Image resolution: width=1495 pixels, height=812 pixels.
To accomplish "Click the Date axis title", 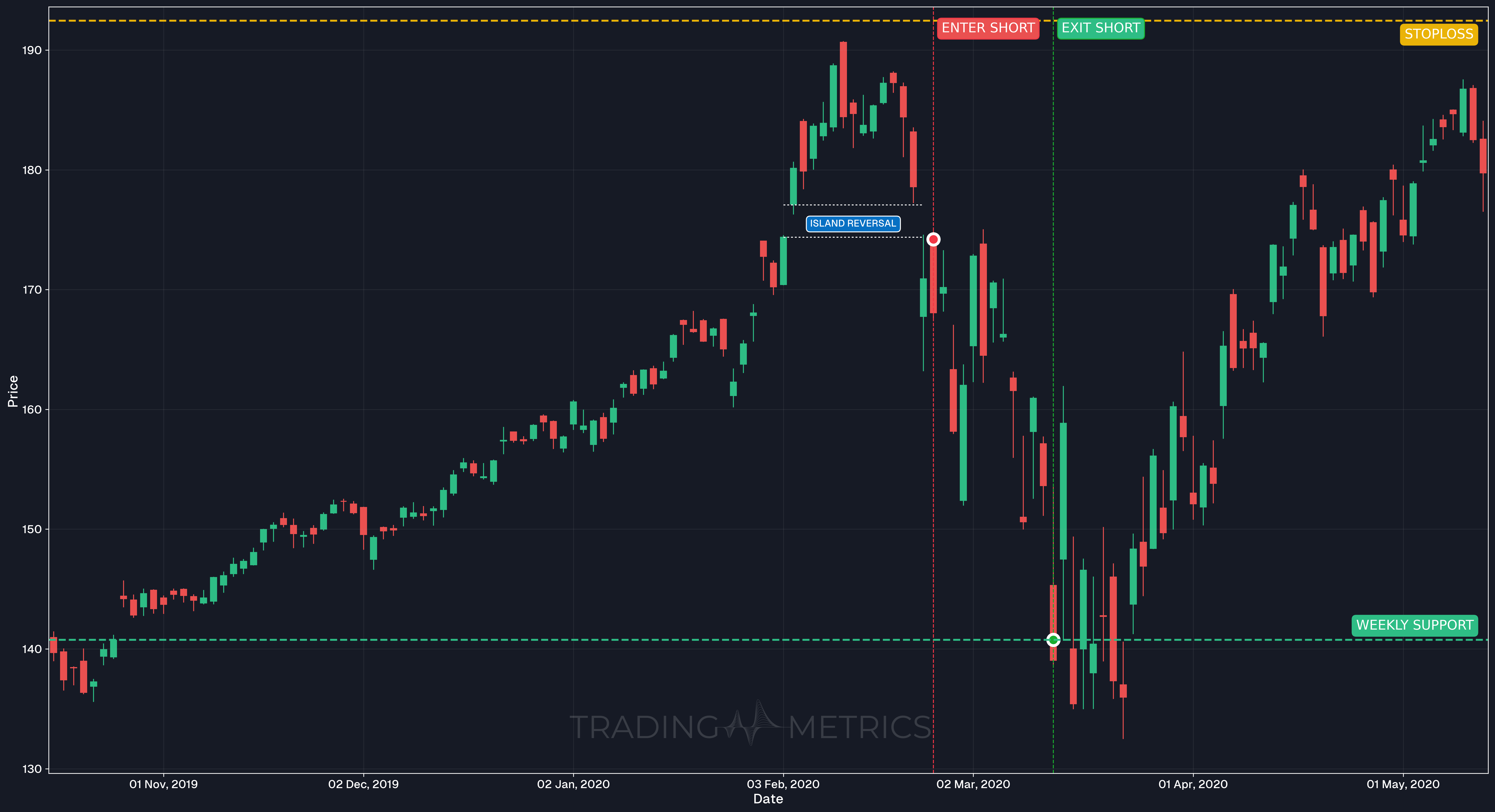I will tap(768, 799).
